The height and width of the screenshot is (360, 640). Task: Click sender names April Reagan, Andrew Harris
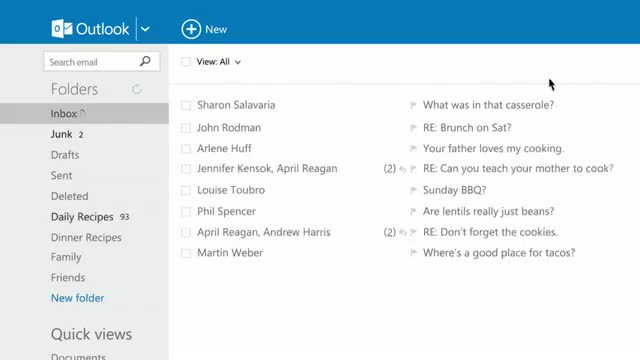pyautogui.click(x=264, y=232)
